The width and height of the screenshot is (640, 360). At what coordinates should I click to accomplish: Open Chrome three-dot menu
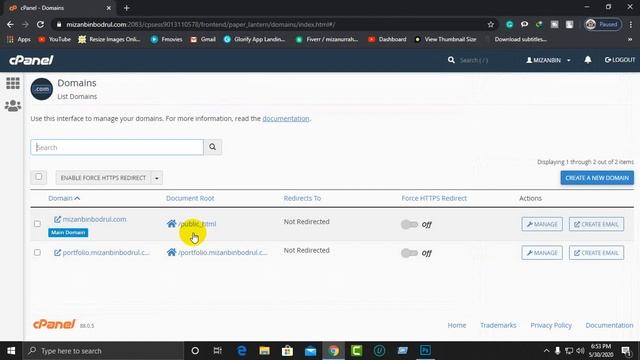point(631,24)
